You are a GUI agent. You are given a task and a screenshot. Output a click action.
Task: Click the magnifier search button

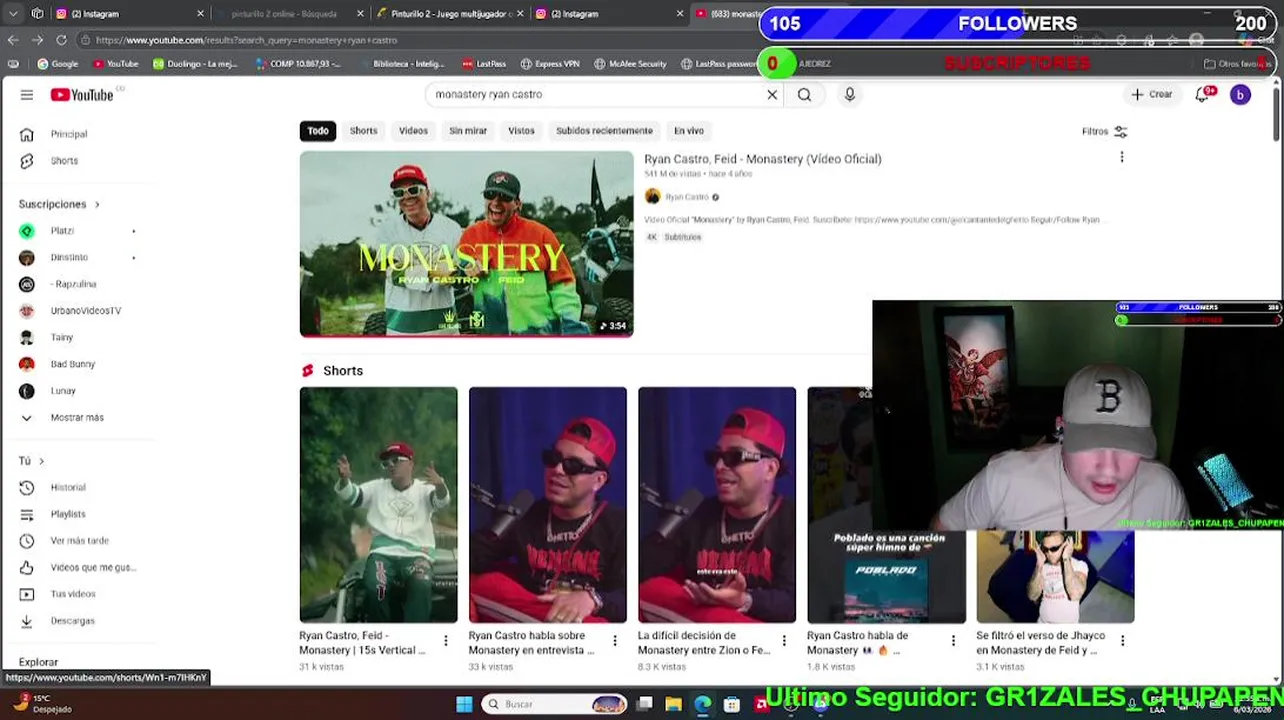click(804, 95)
